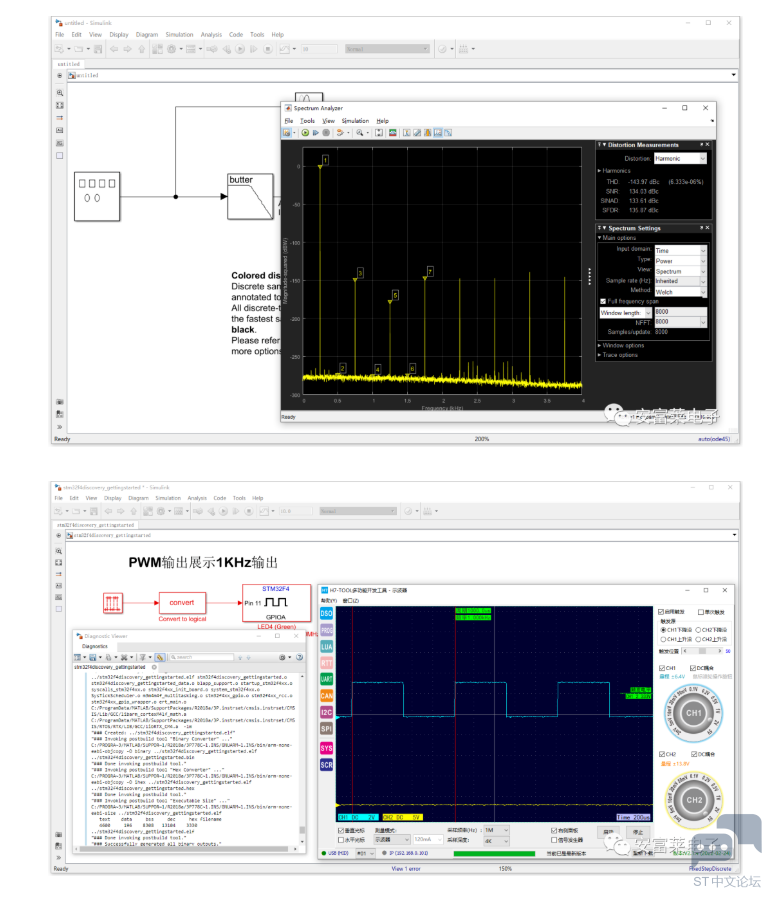Click the Run button in lower Simulink toolbar

pos(224,511)
